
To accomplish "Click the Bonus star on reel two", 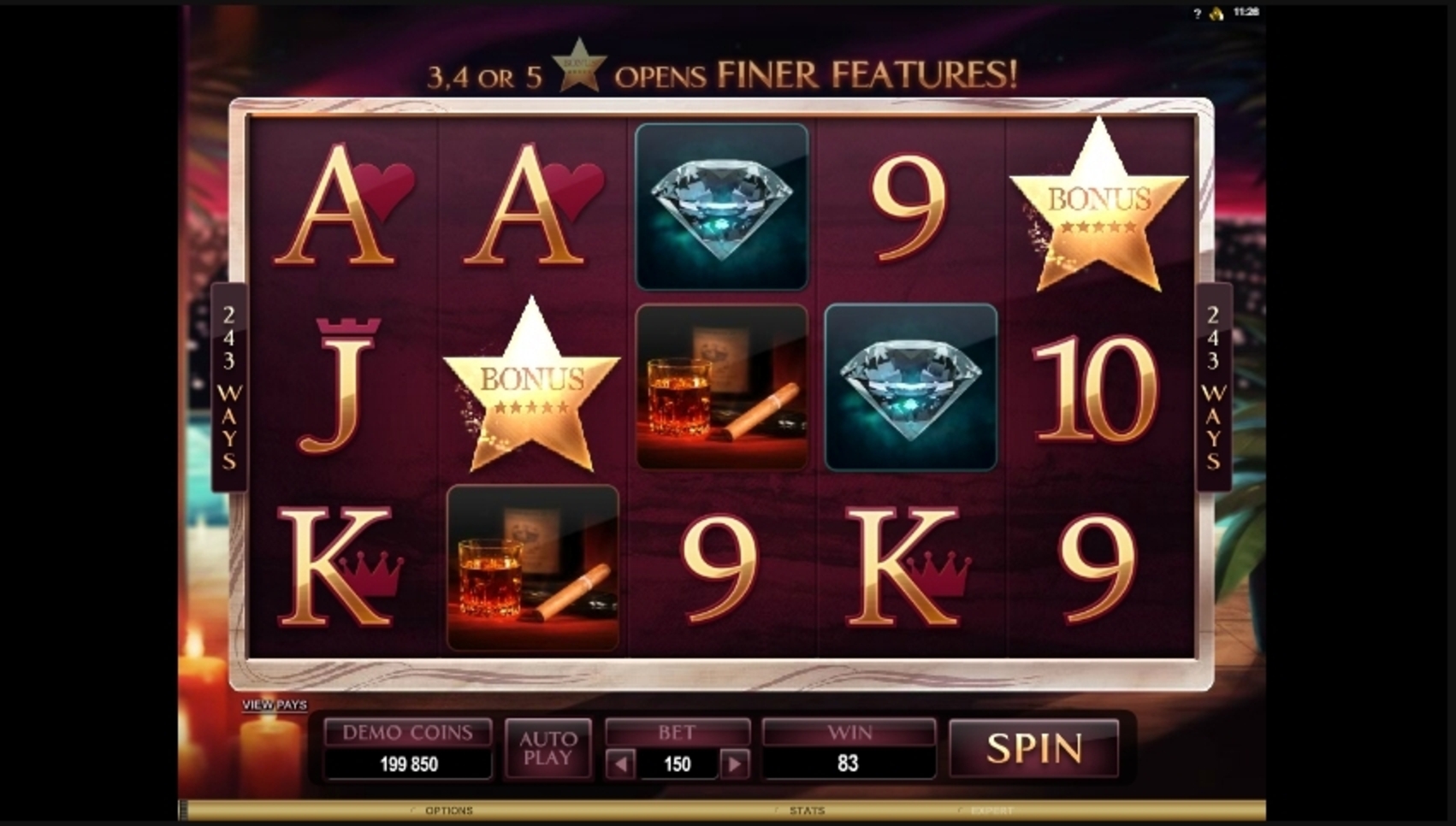I will [531, 385].
